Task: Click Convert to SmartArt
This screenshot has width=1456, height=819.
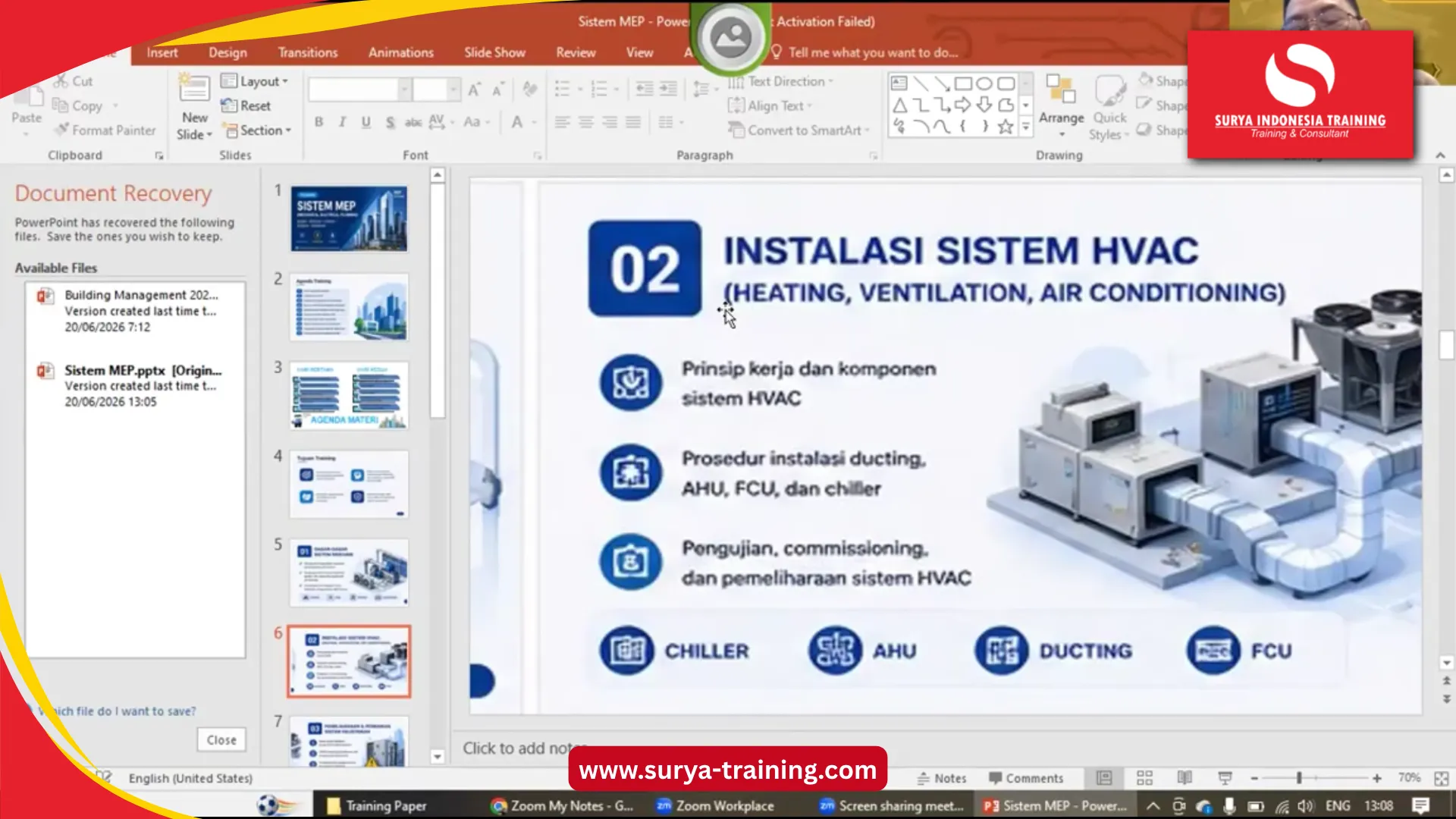Action: (799, 130)
